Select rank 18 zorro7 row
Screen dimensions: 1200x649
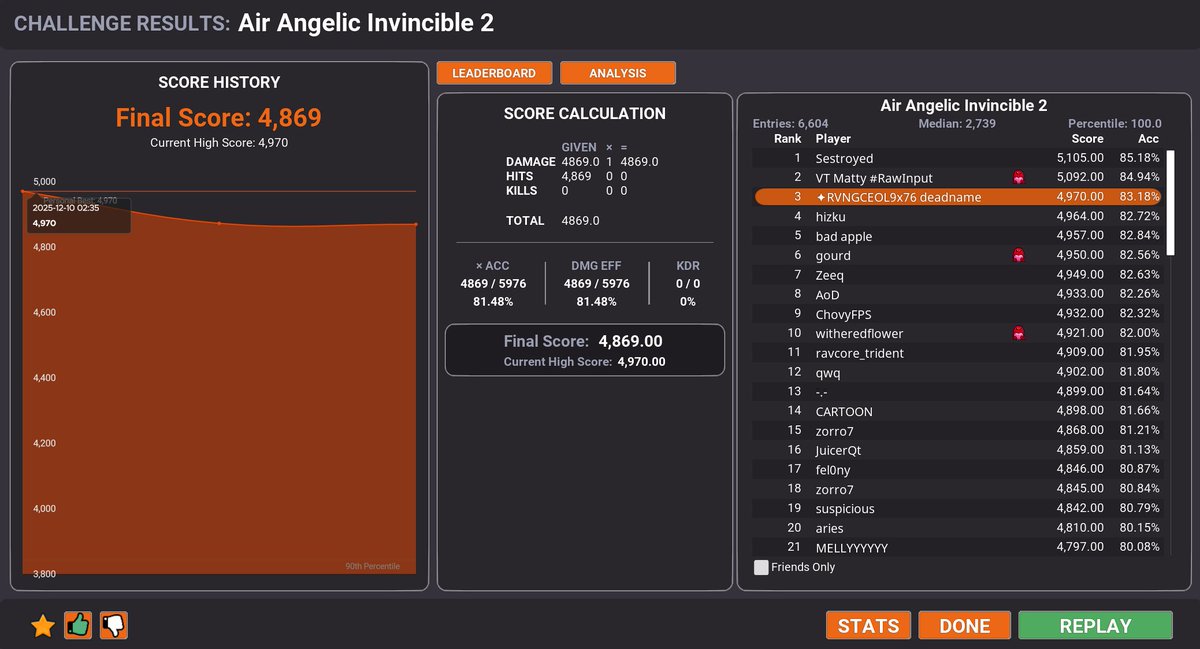point(959,489)
